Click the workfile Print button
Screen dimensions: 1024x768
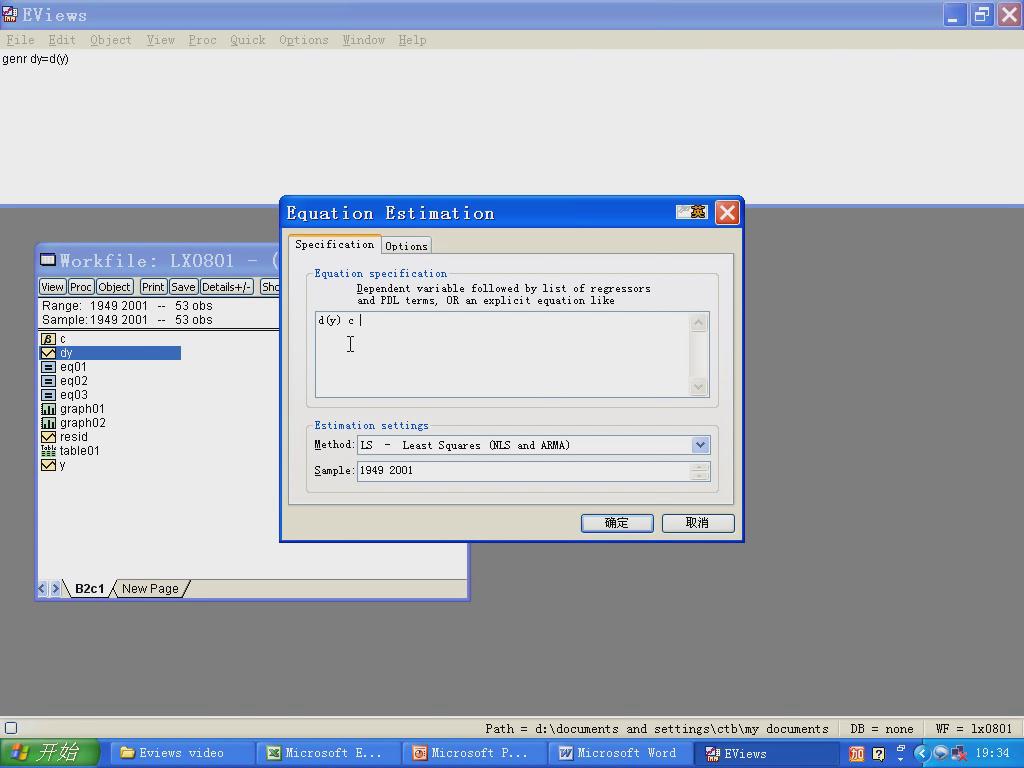[153, 287]
